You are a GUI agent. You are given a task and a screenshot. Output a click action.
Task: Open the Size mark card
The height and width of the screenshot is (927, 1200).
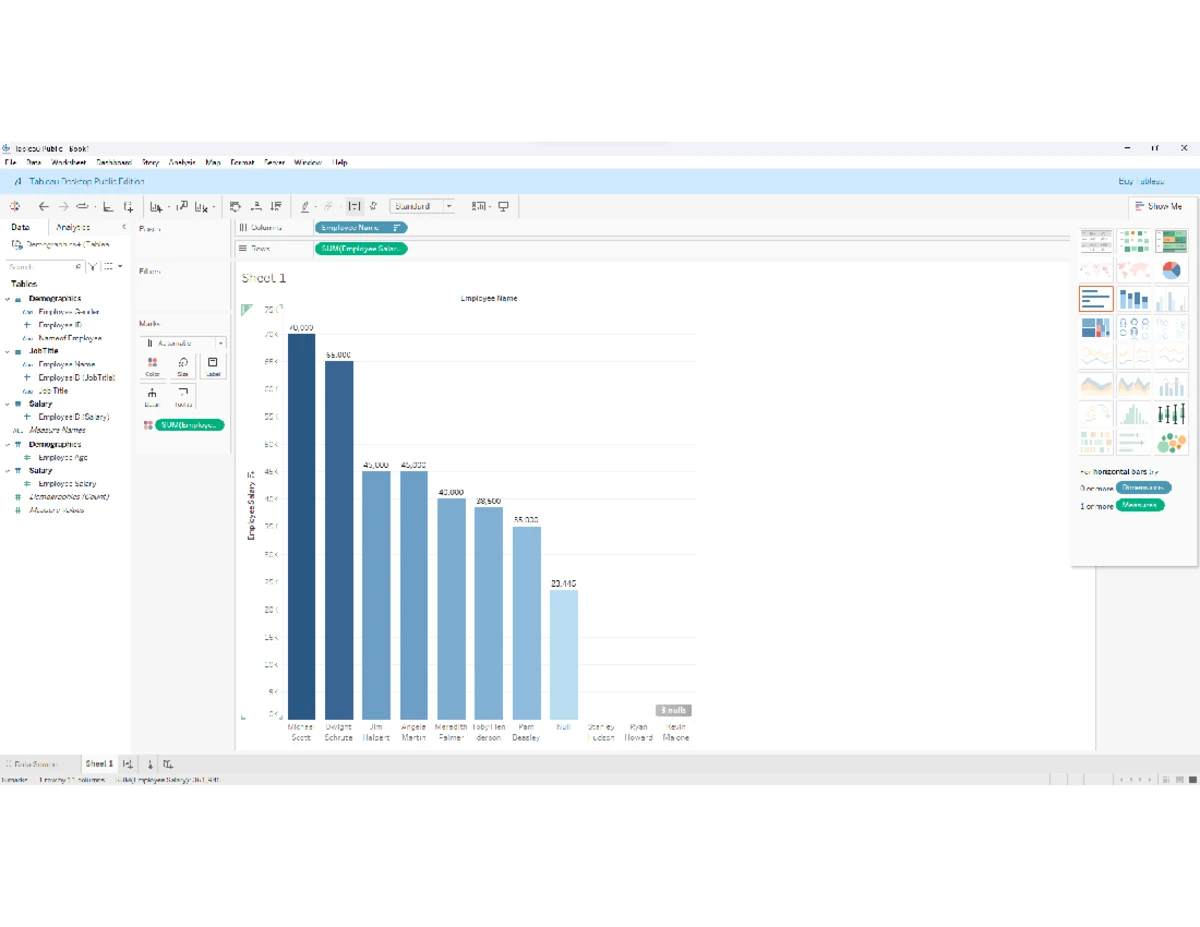point(183,366)
